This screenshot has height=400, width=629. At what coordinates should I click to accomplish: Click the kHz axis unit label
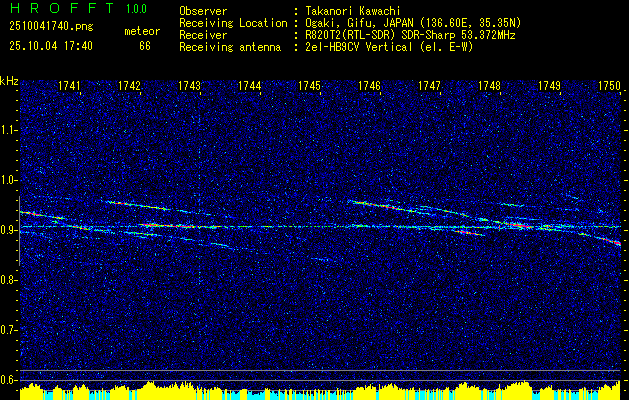pos(9,81)
